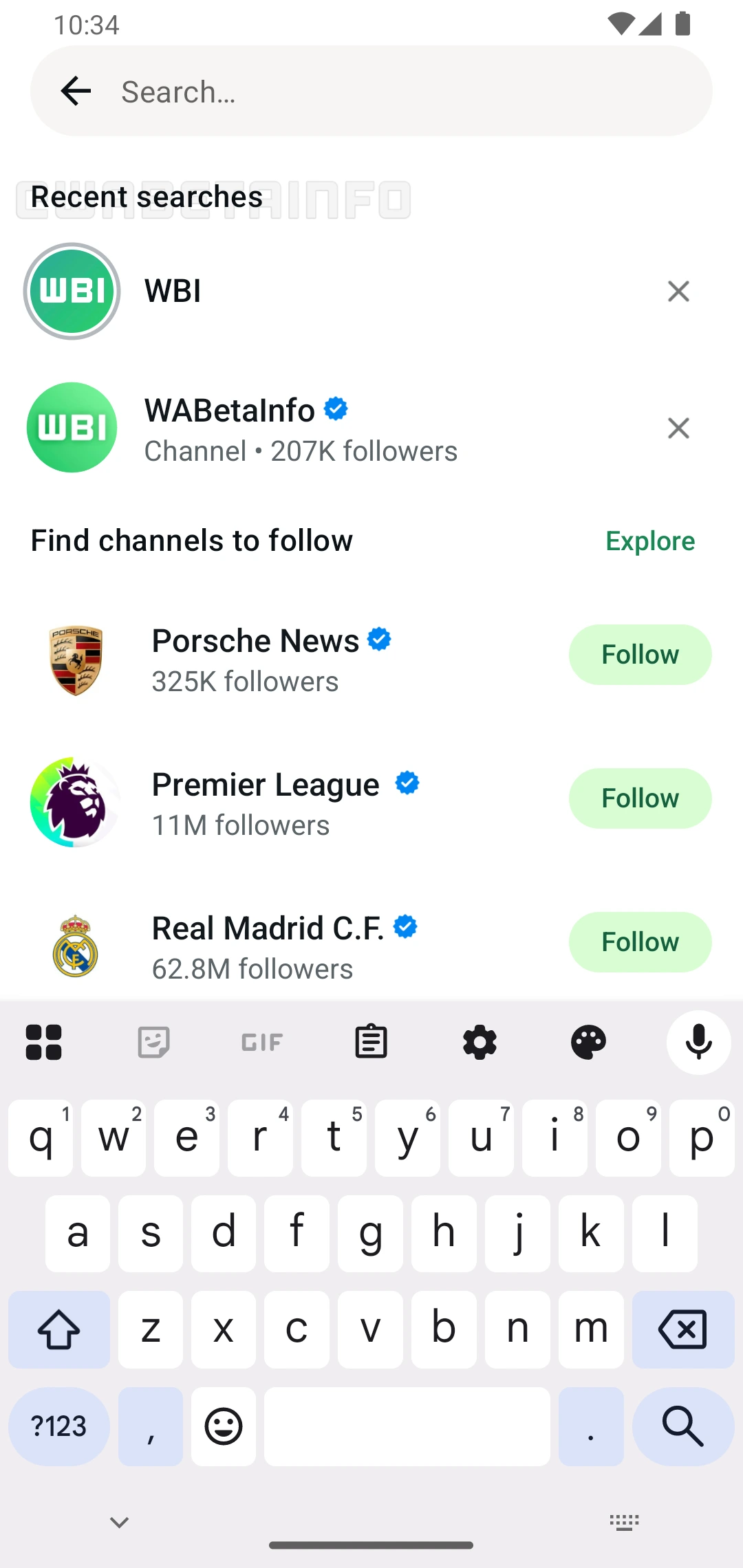Screen dimensions: 743x1568
Task: Remove WBI from recent searches
Action: [x=678, y=292]
